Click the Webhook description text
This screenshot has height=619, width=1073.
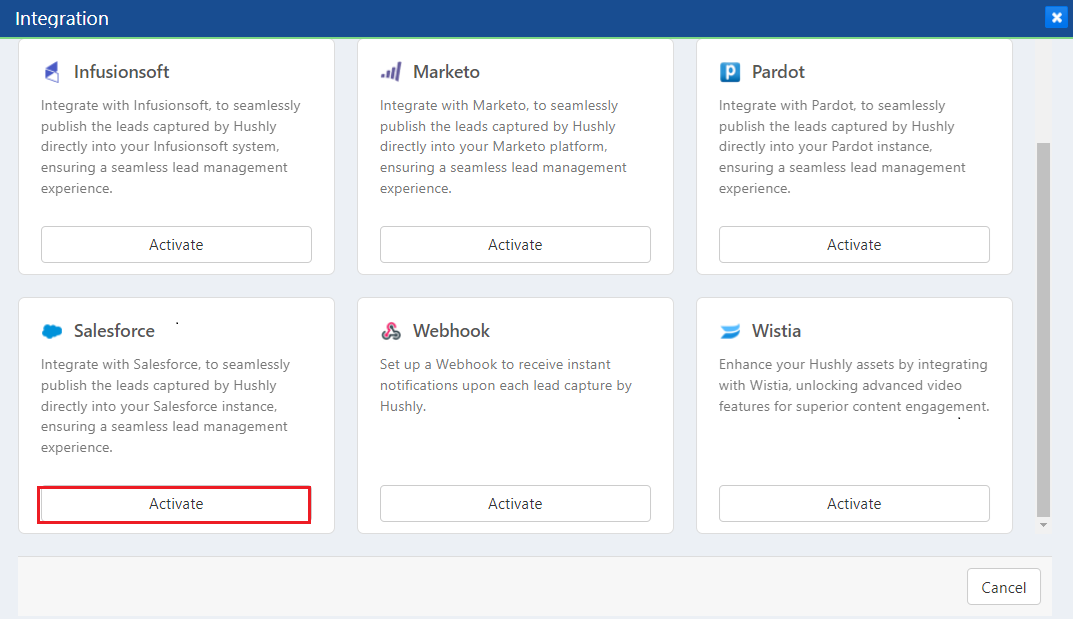(506, 385)
